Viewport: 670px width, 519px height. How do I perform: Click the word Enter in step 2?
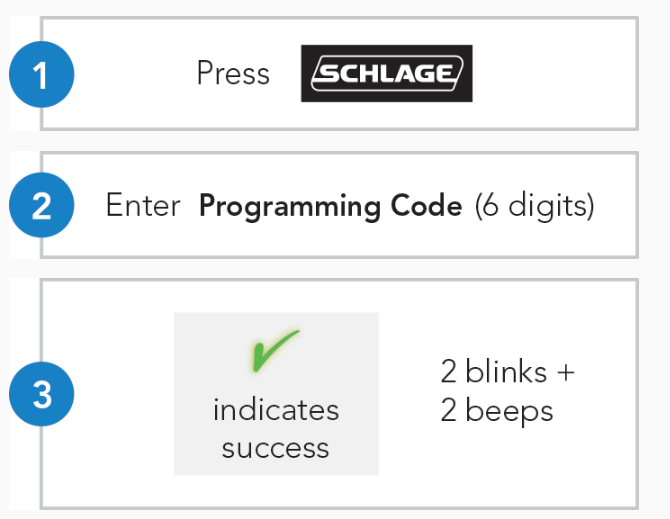point(143,205)
